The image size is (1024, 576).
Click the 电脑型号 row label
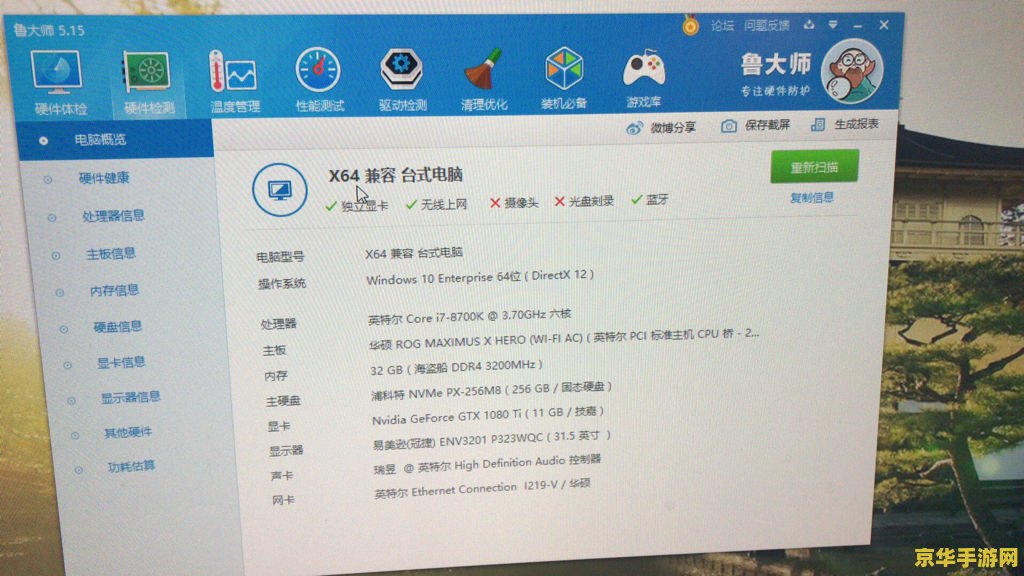280,257
